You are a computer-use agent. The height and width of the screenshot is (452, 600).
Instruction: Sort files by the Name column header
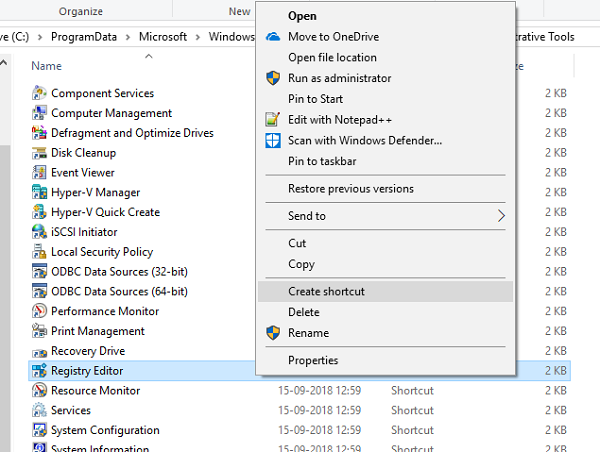click(x=46, y=66)
